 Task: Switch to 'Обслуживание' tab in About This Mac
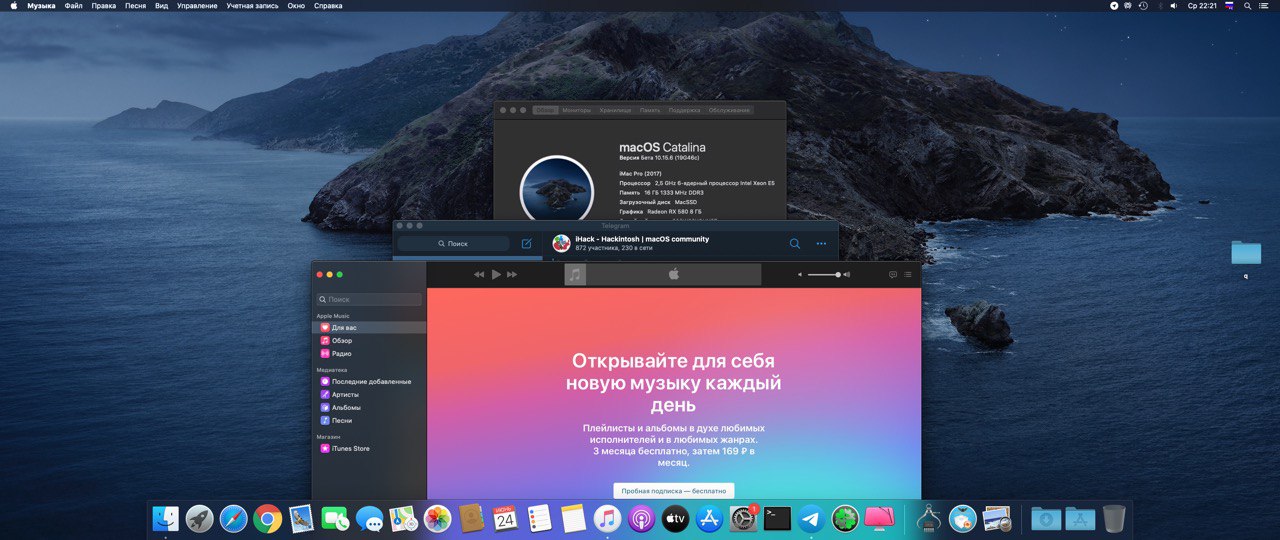729,110
